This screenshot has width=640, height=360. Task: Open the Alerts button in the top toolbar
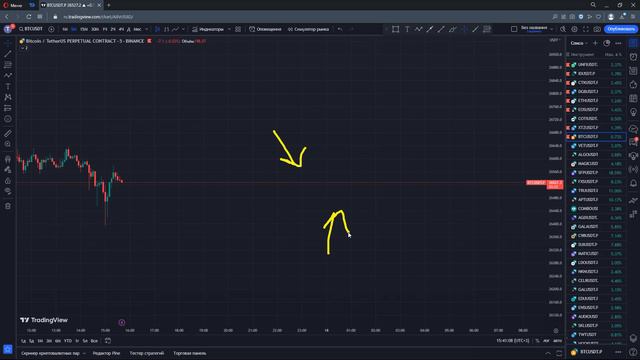coord(265,29)
